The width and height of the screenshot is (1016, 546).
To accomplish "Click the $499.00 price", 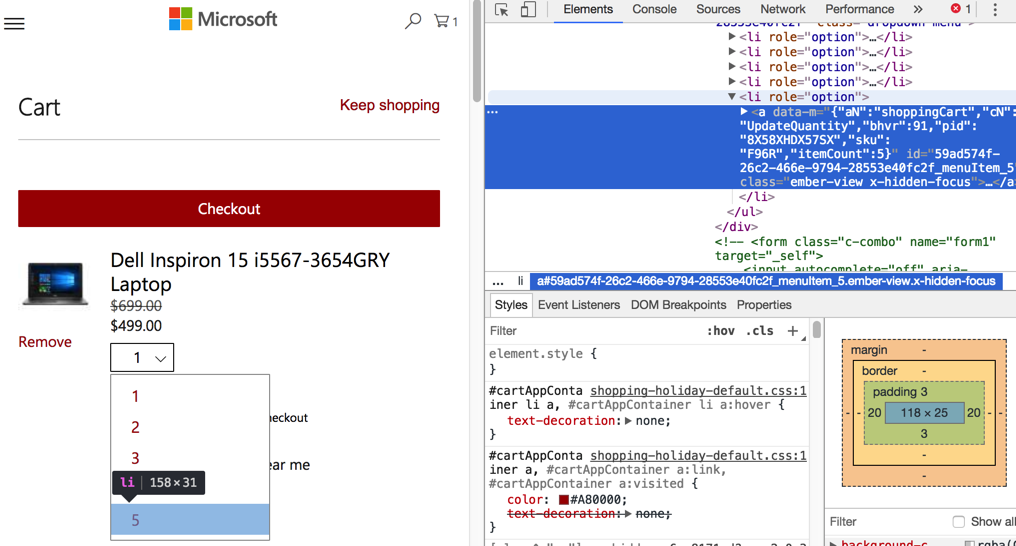I will [x=136, y=326].
